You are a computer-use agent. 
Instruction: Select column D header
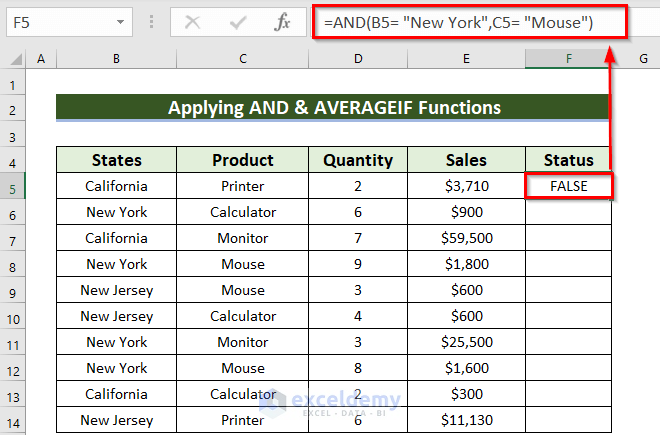358,59
